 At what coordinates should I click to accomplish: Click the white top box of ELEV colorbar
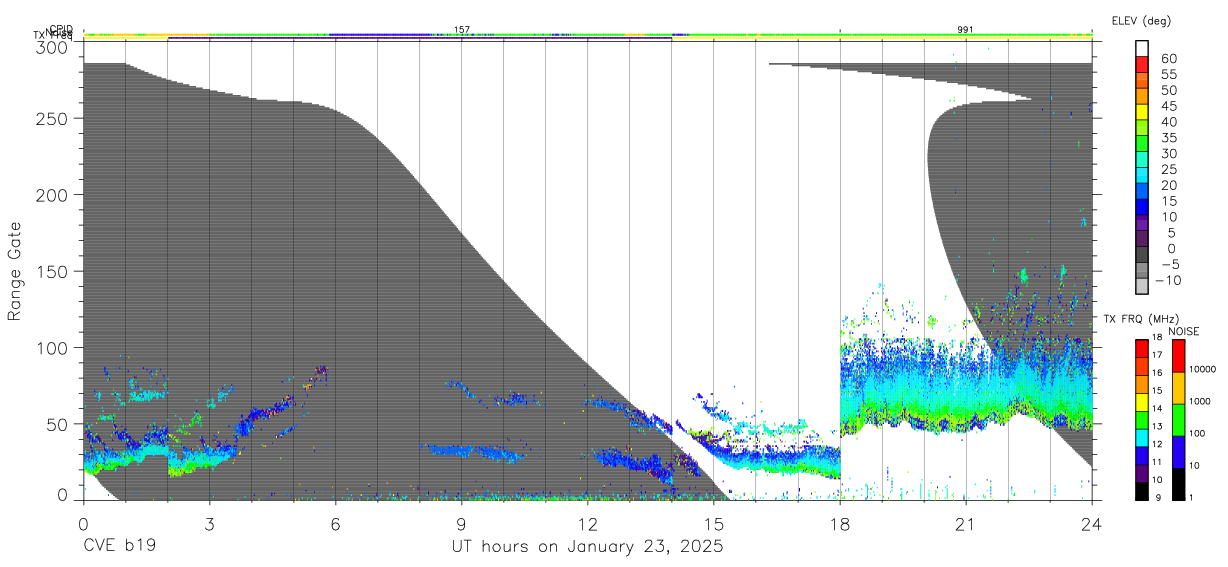click(x=1143, y=49)
